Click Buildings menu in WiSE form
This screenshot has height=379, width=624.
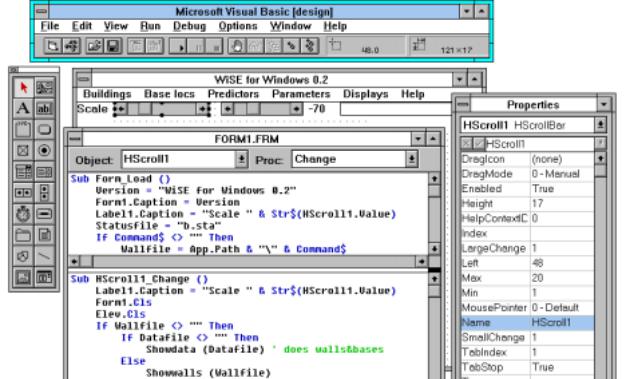pyautogui.click(x=107, y=94)
